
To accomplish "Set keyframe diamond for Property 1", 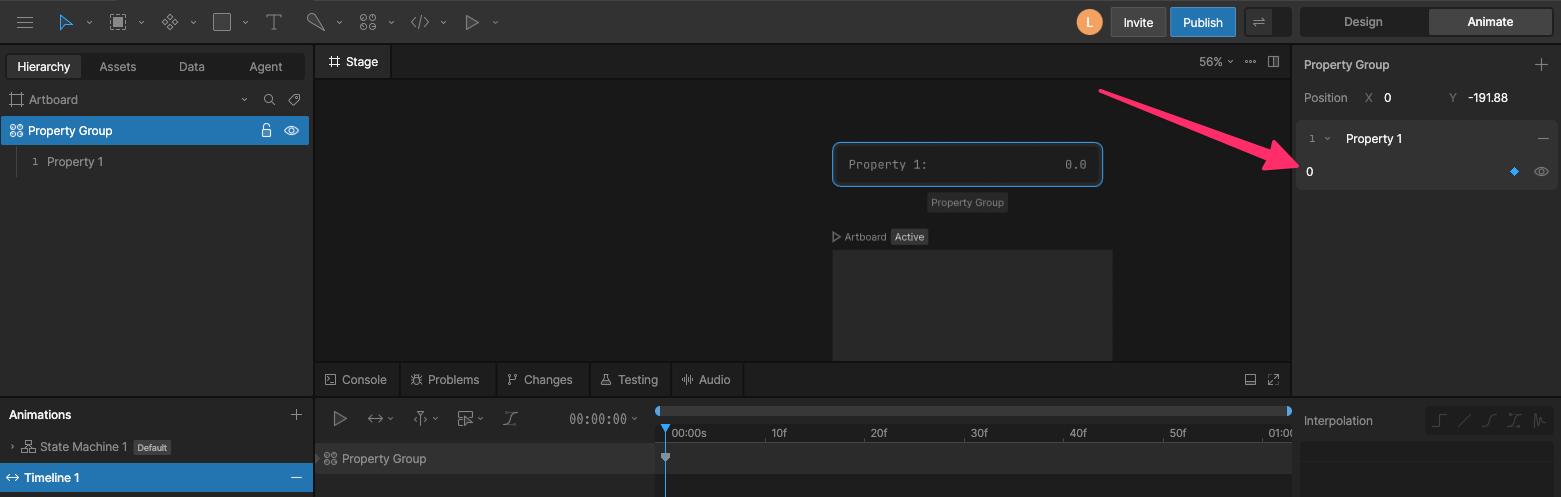I will [1514, 172].
